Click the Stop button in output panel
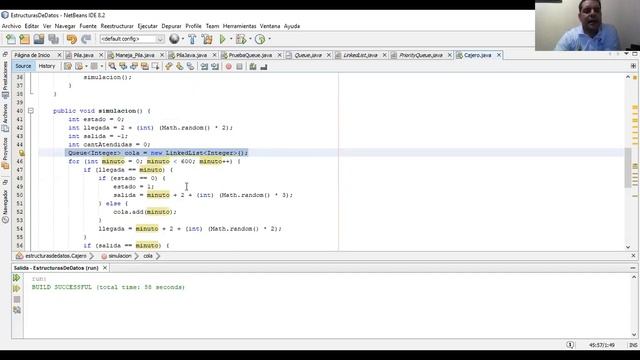640x360 pixels. coord(17,300)
